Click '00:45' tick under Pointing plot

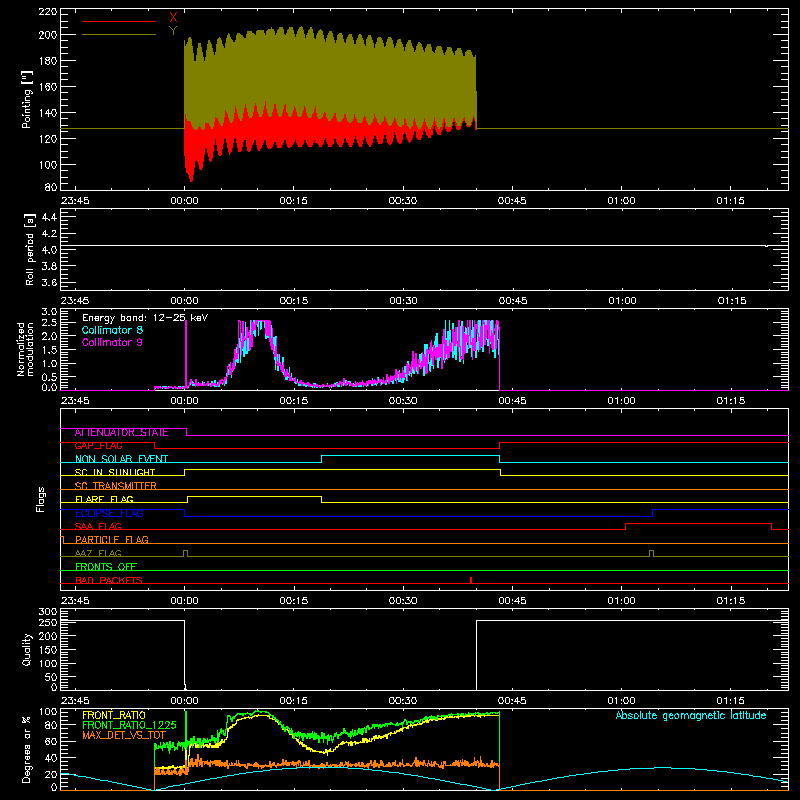pos(512,201)
